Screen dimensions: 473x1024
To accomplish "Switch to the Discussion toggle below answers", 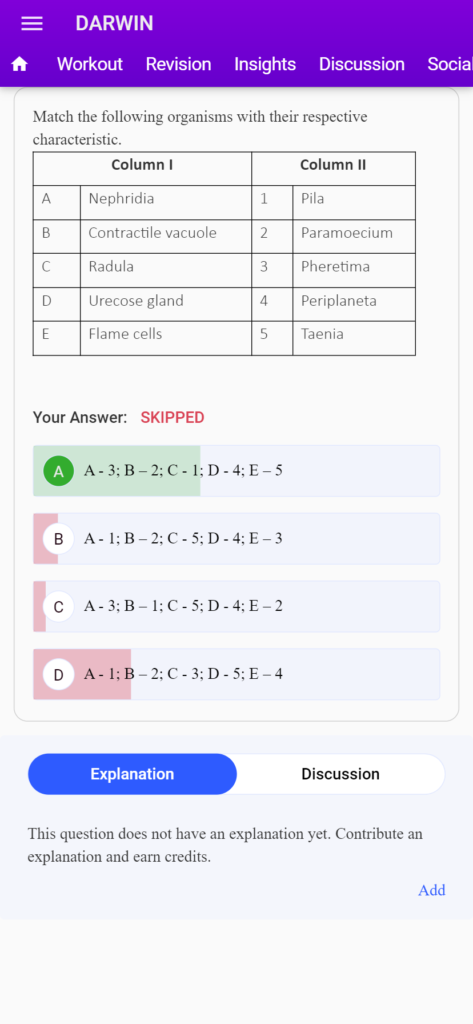I will [340, 774].
